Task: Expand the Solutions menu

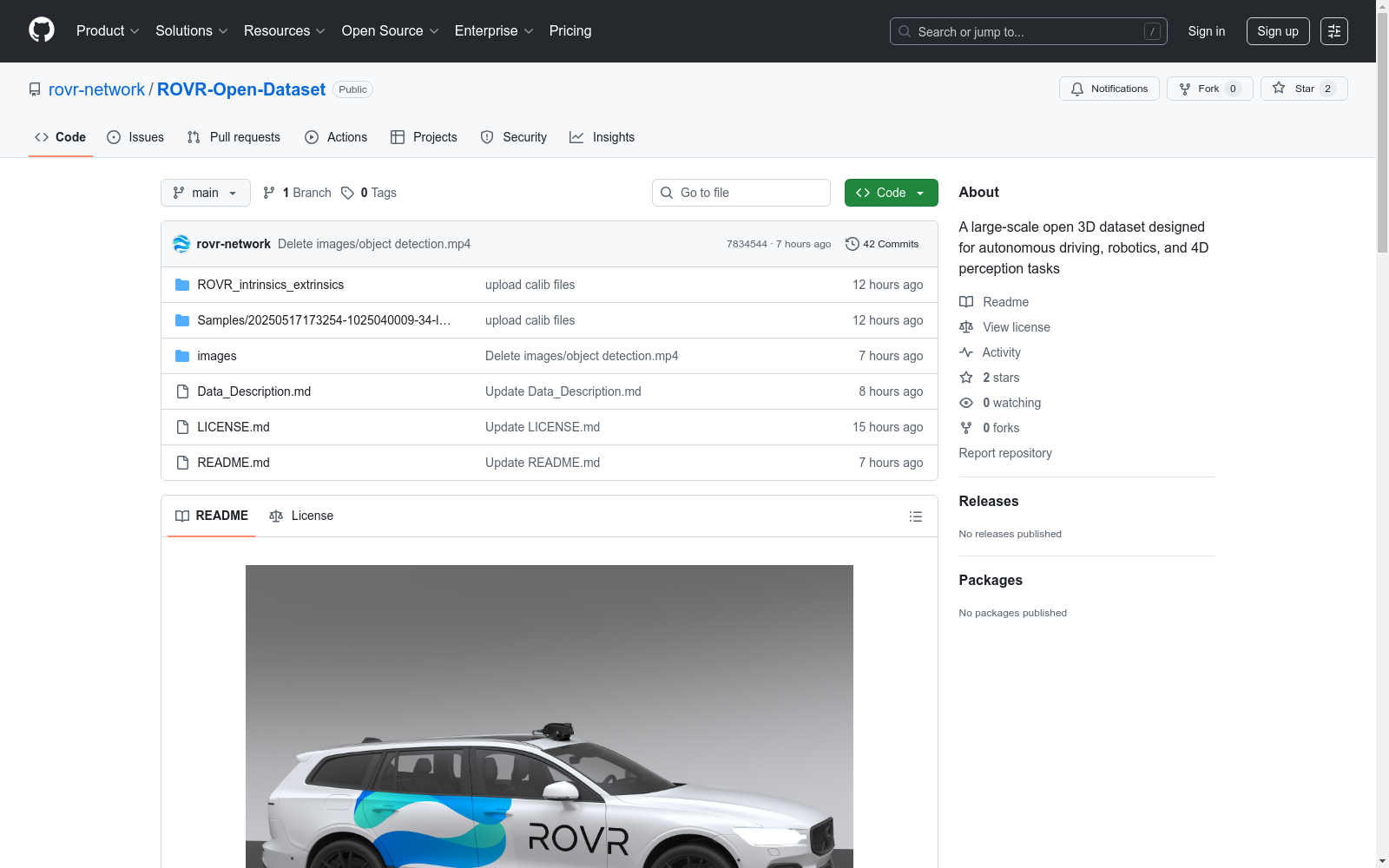Action: click(192, 31)
